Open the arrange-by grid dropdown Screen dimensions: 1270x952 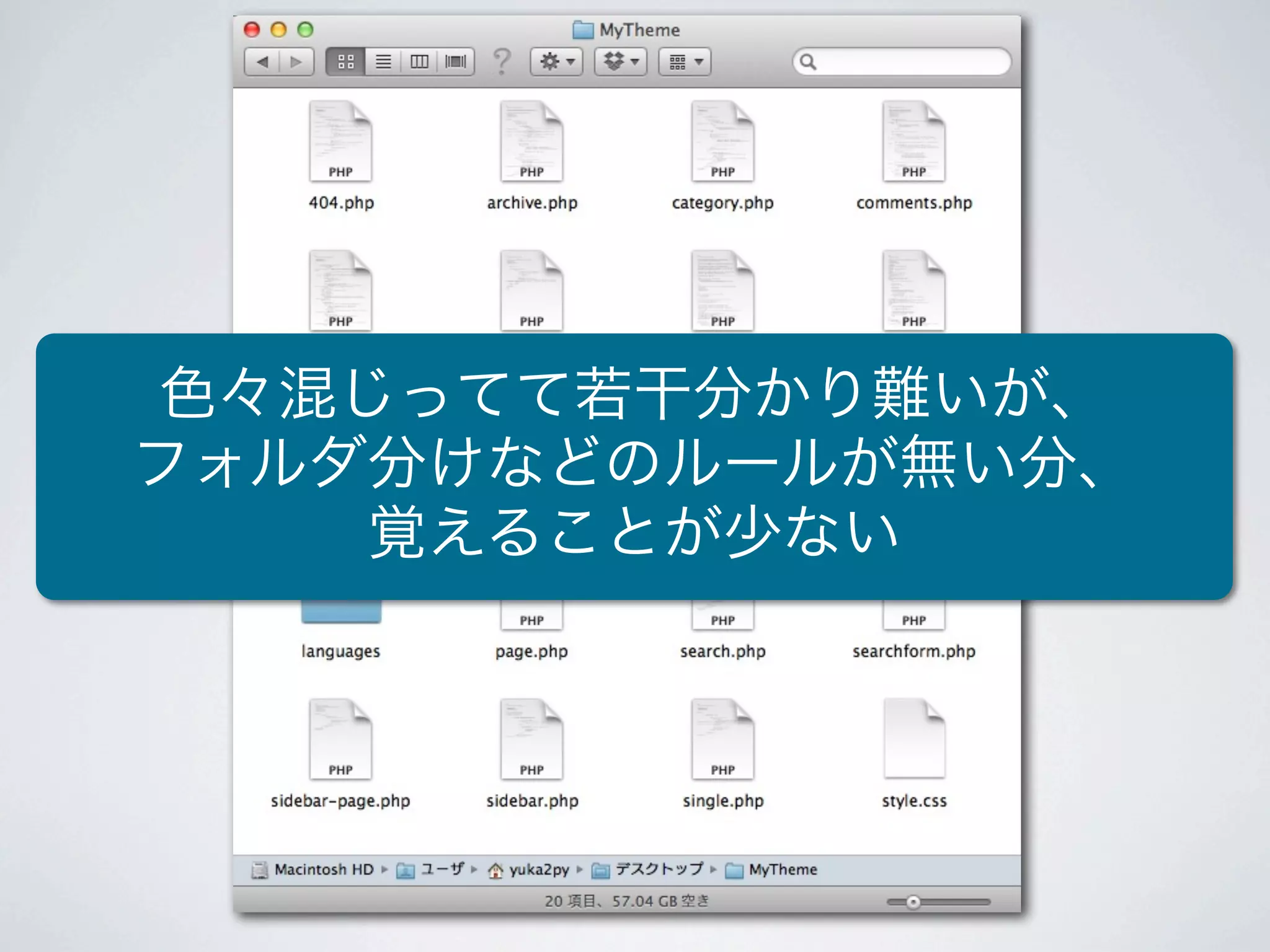[685, 61]
